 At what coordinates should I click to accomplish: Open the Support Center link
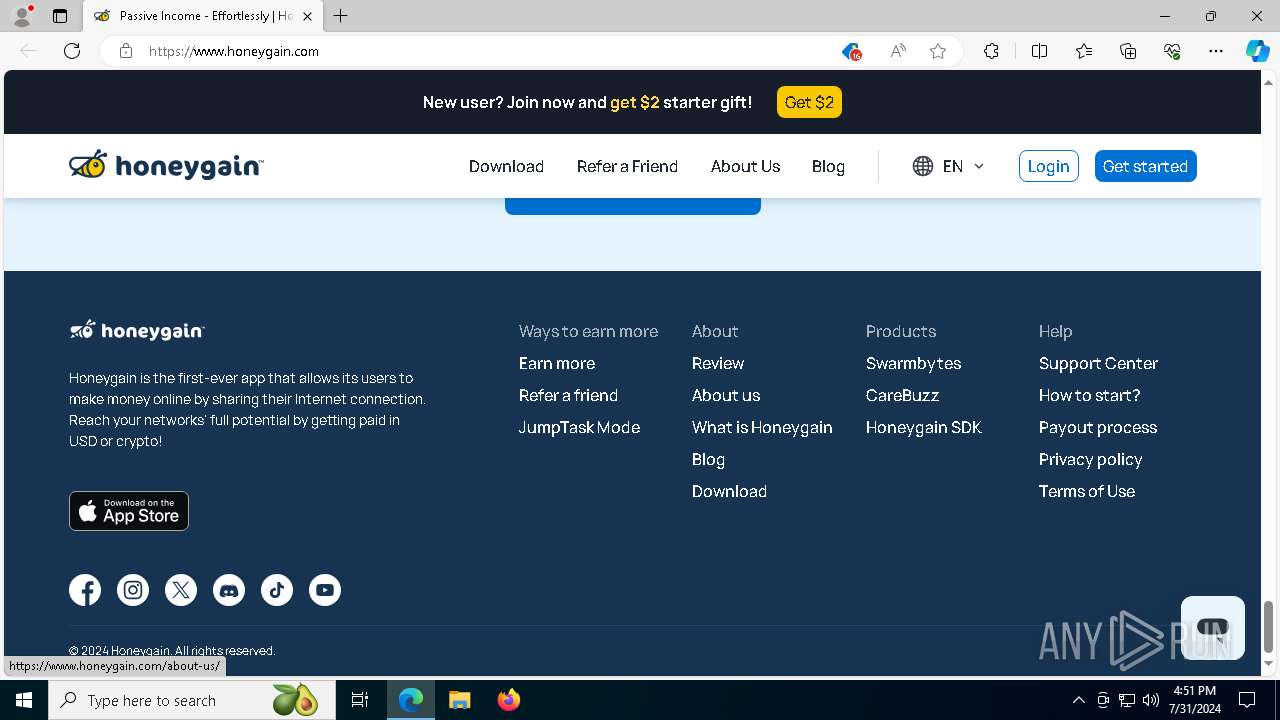[x=1098, y=363]
